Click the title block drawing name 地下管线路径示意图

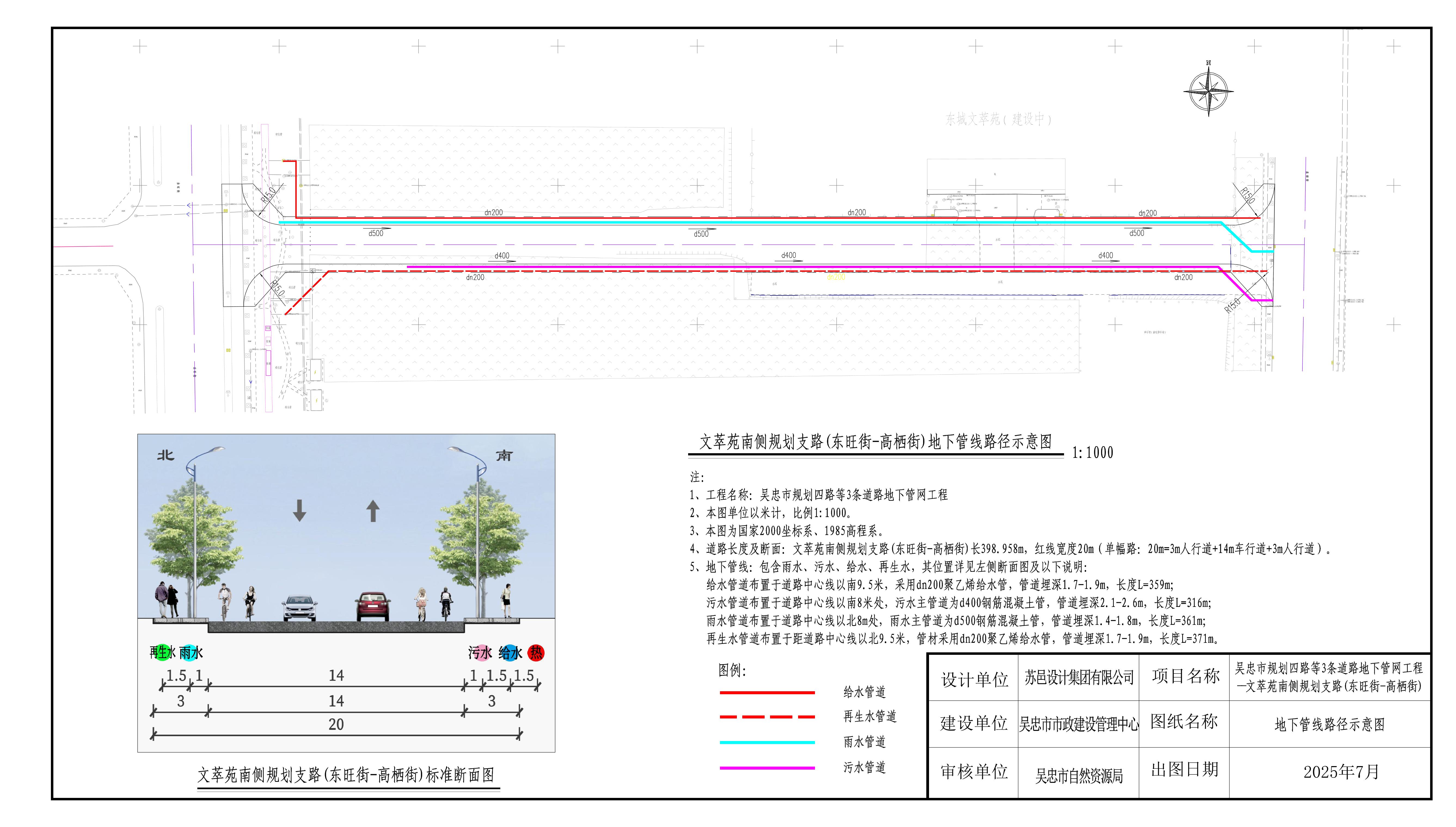tap(1330, 724)
